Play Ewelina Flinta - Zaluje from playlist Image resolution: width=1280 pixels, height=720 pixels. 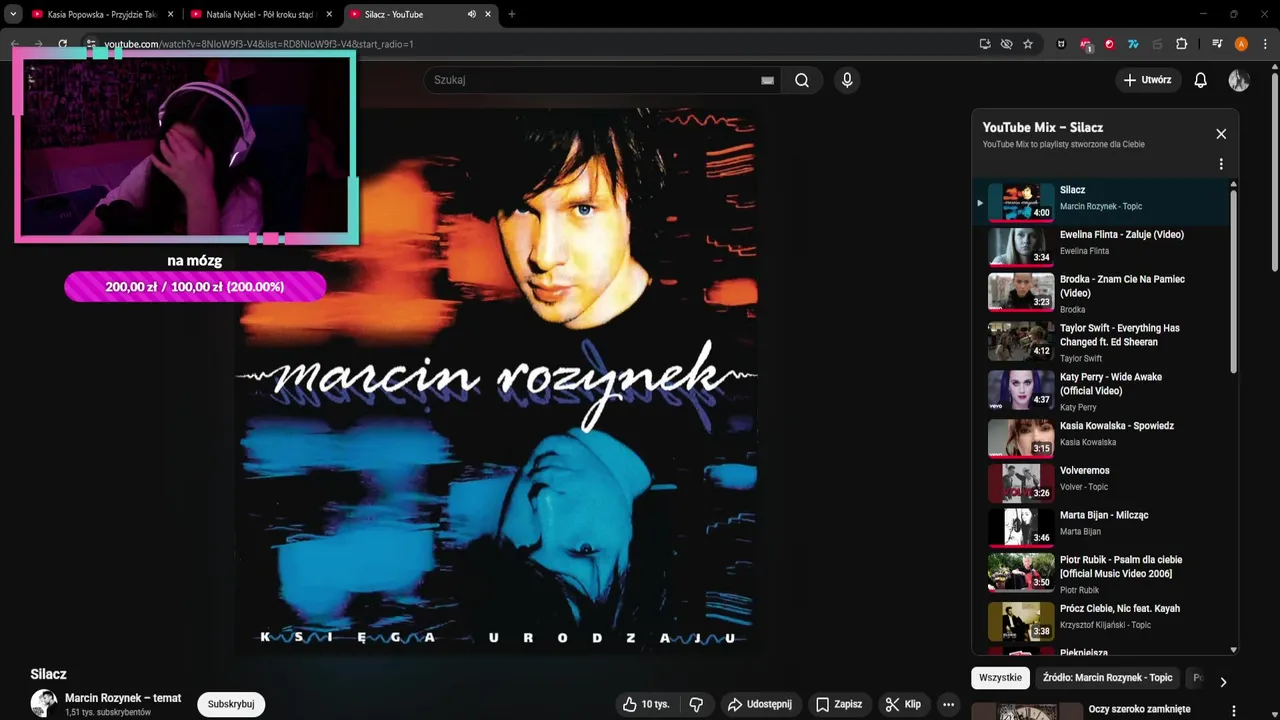tap(1104, 246)
